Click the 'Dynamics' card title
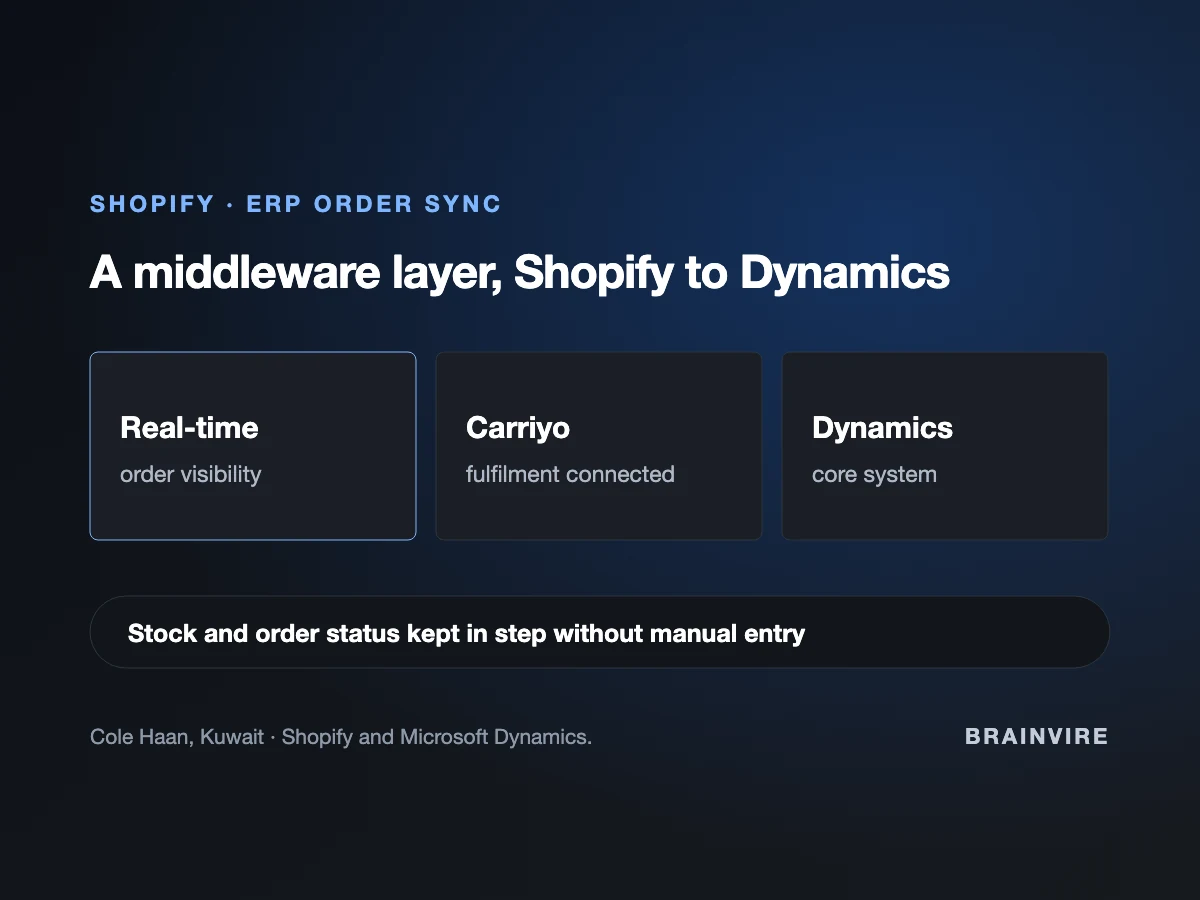 click(x=882, y=428)
